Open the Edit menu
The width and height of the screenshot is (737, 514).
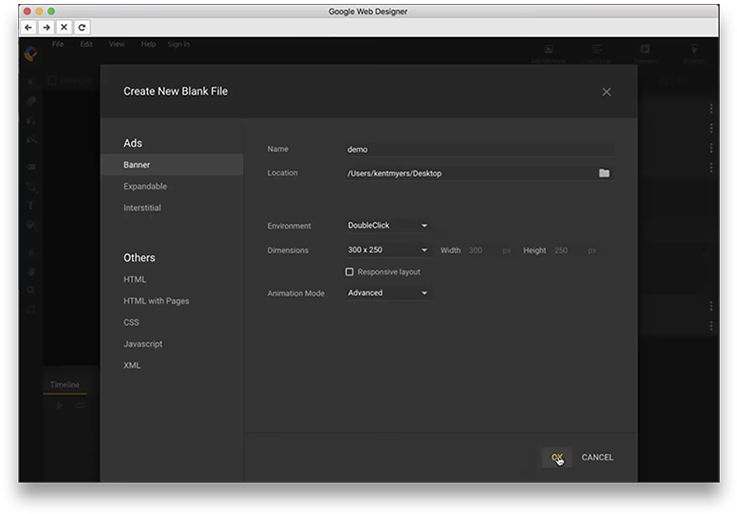[x=86, y=44]
